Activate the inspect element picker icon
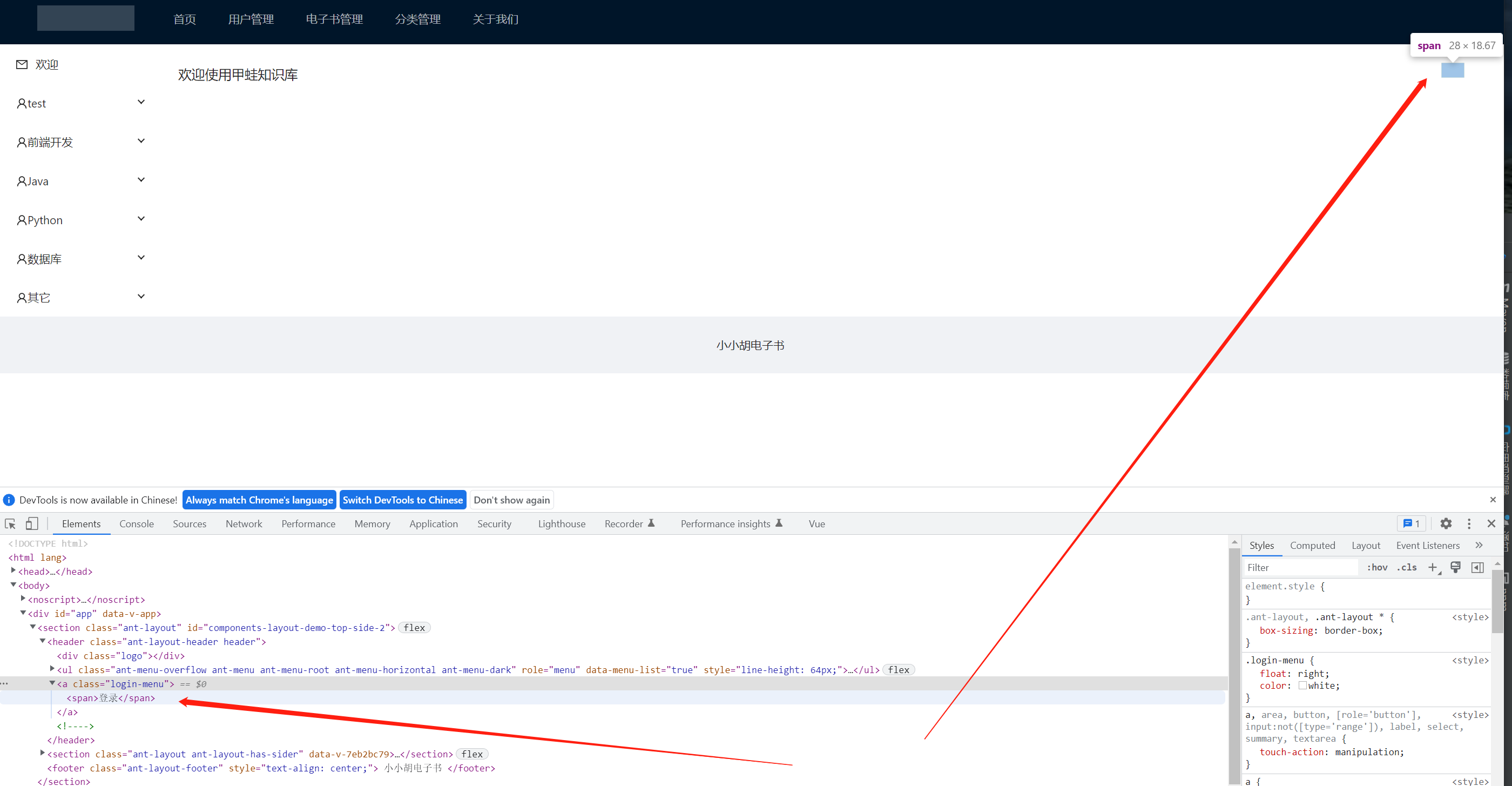This screenshot has width=1512, height=786. 10,523
